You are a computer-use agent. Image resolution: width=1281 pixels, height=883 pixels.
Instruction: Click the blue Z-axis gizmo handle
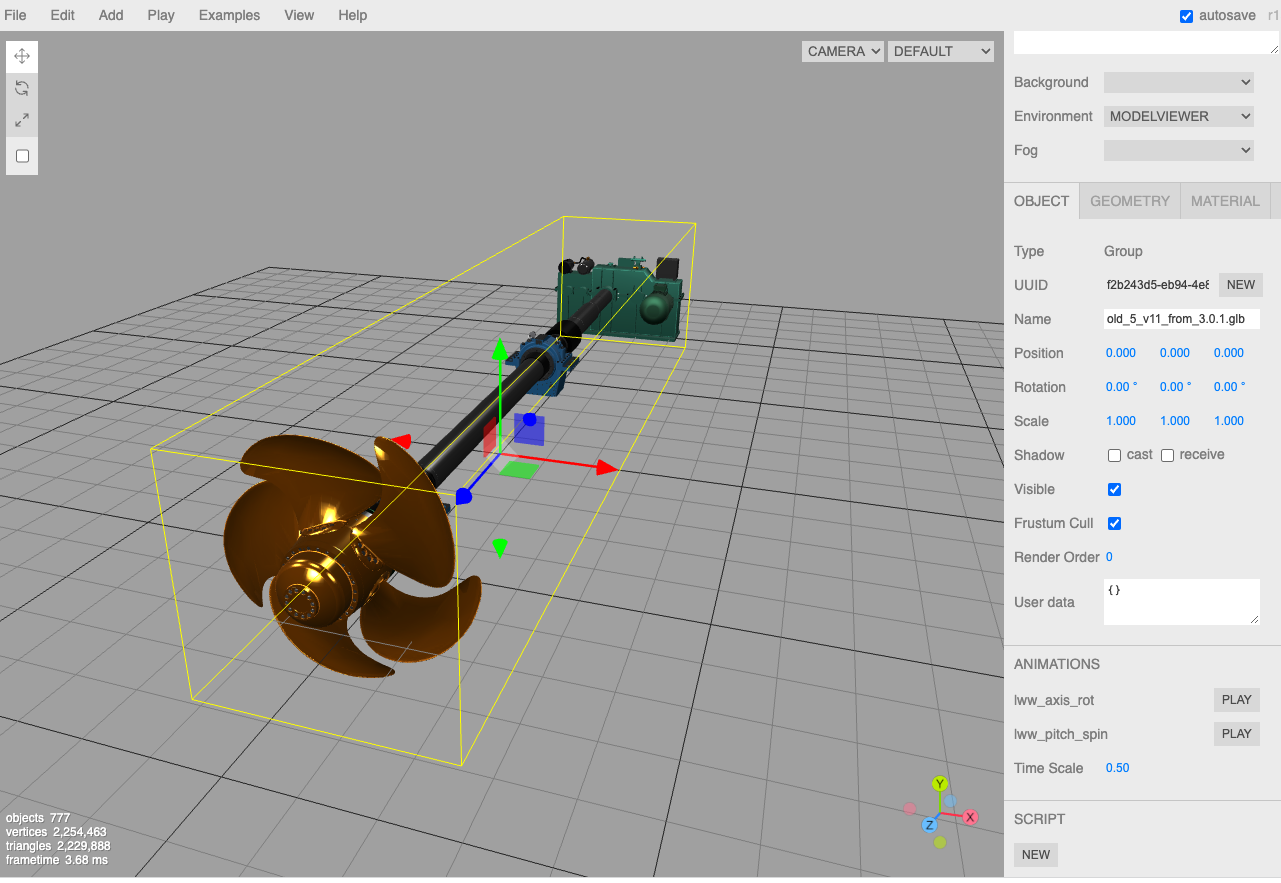point(464,496)
